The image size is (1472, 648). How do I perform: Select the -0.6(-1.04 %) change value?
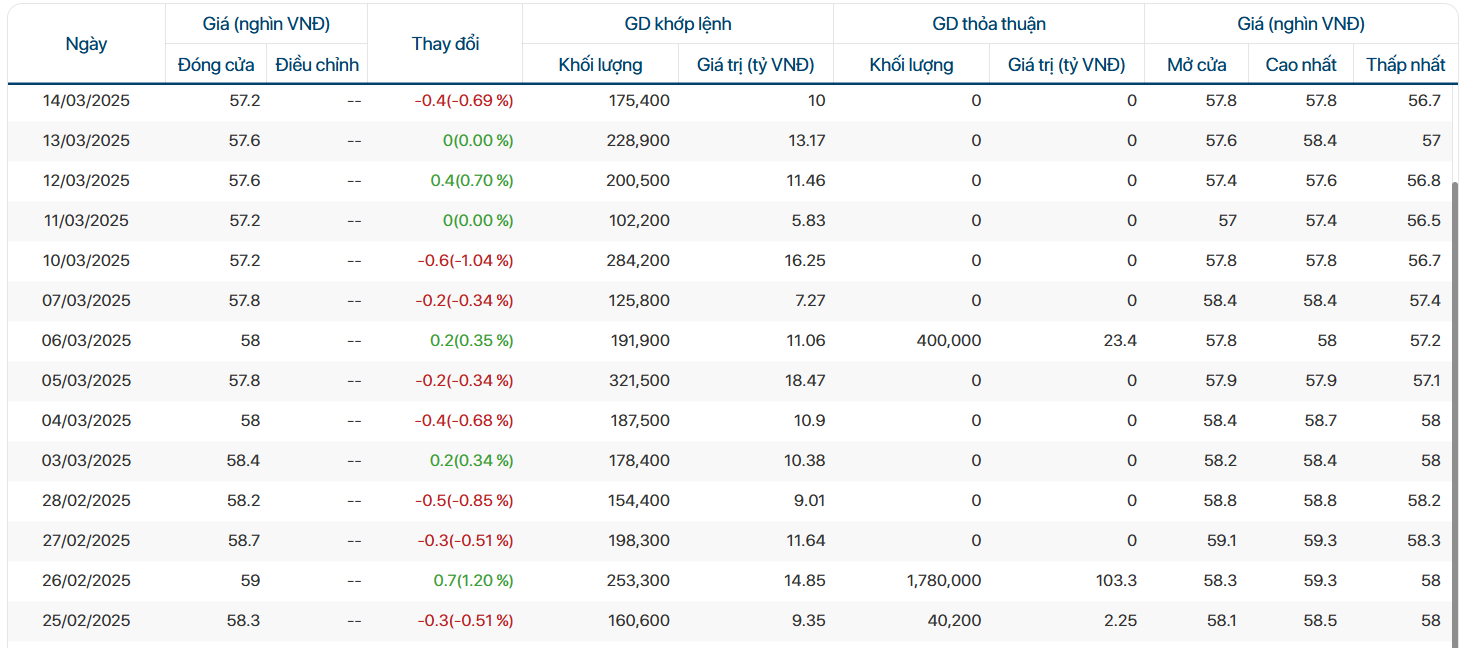pos(465,261)
